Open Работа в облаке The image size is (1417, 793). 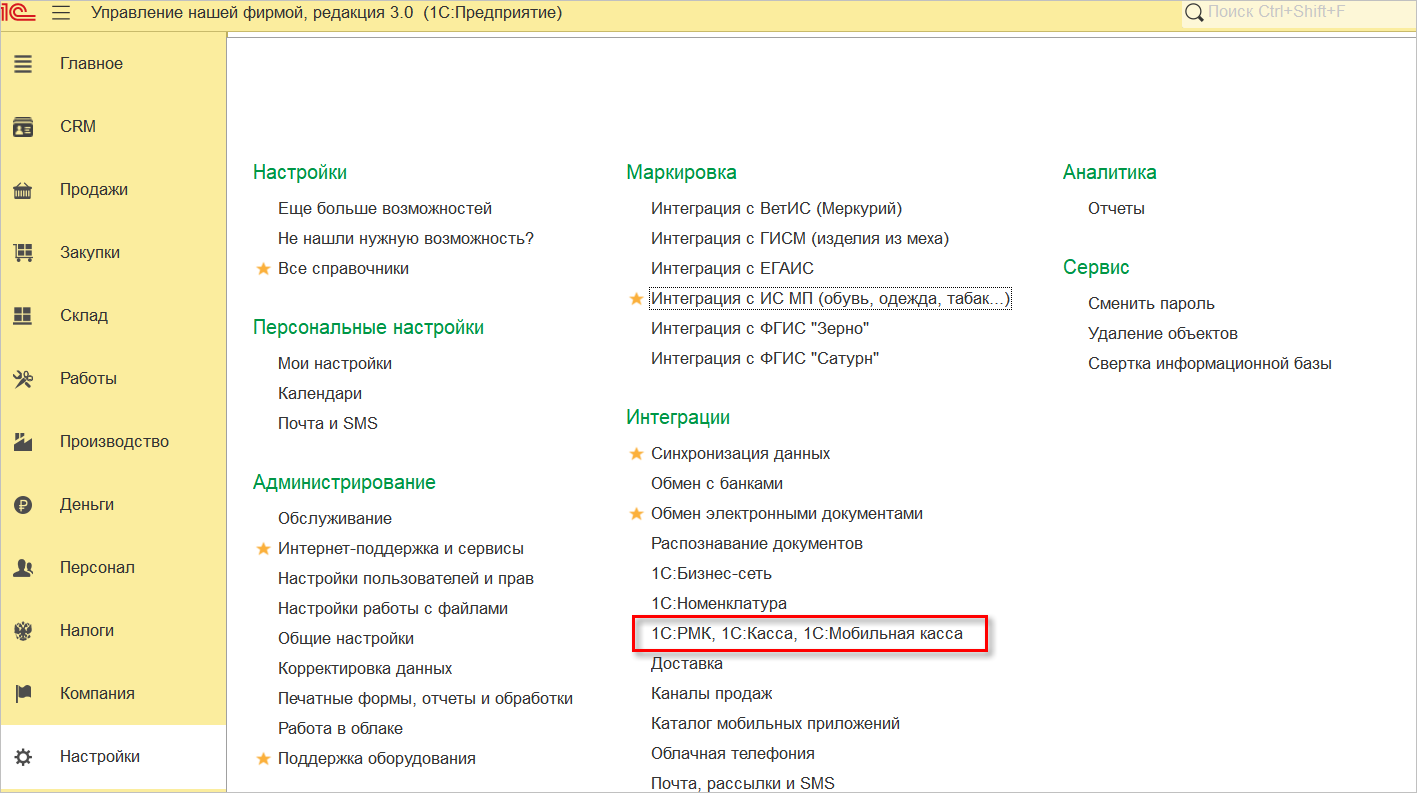[x=340, y=729]
